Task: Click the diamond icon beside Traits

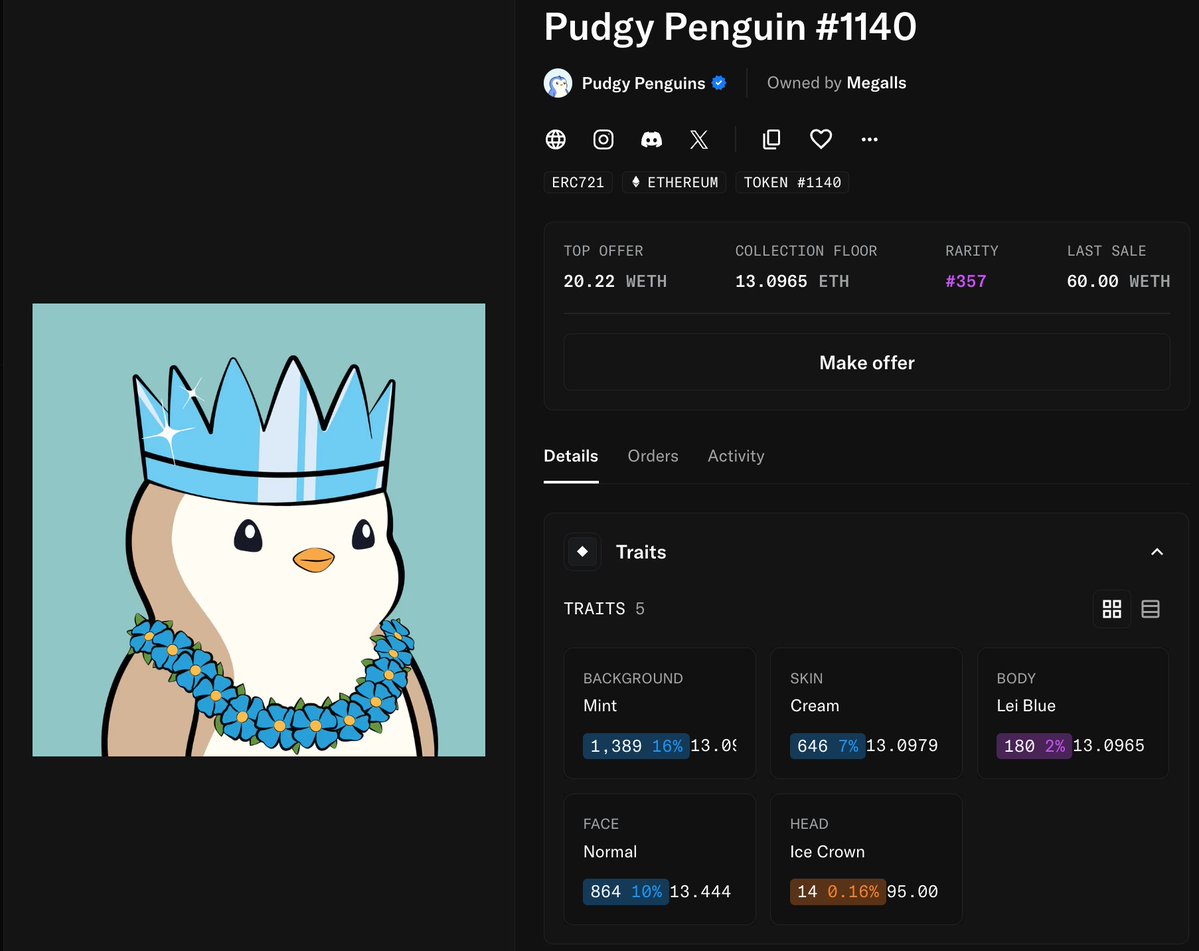Action: [583, 552]
